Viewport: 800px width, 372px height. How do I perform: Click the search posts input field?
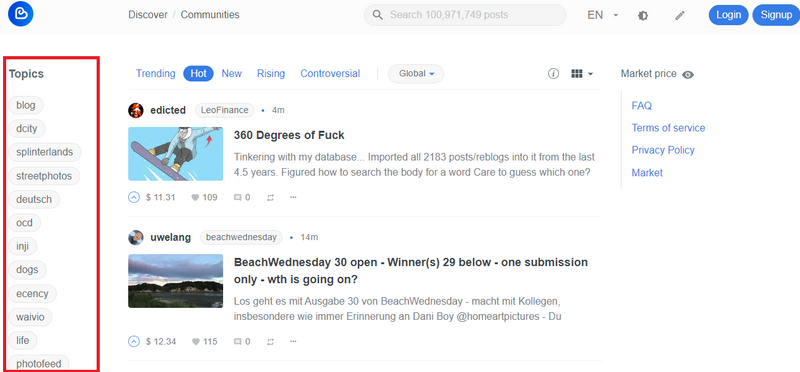(x=465, y=15)
